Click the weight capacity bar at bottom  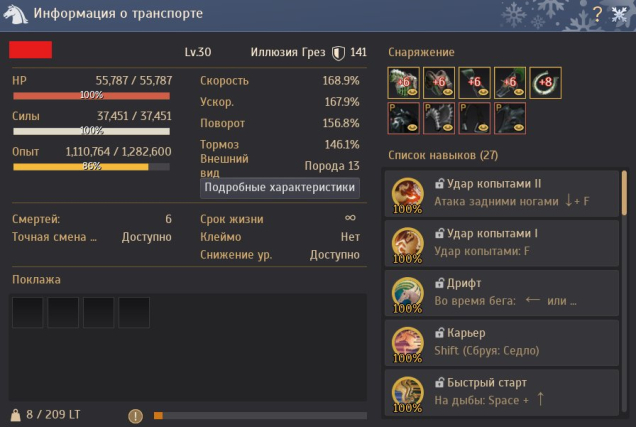click(x=260, y=416)
